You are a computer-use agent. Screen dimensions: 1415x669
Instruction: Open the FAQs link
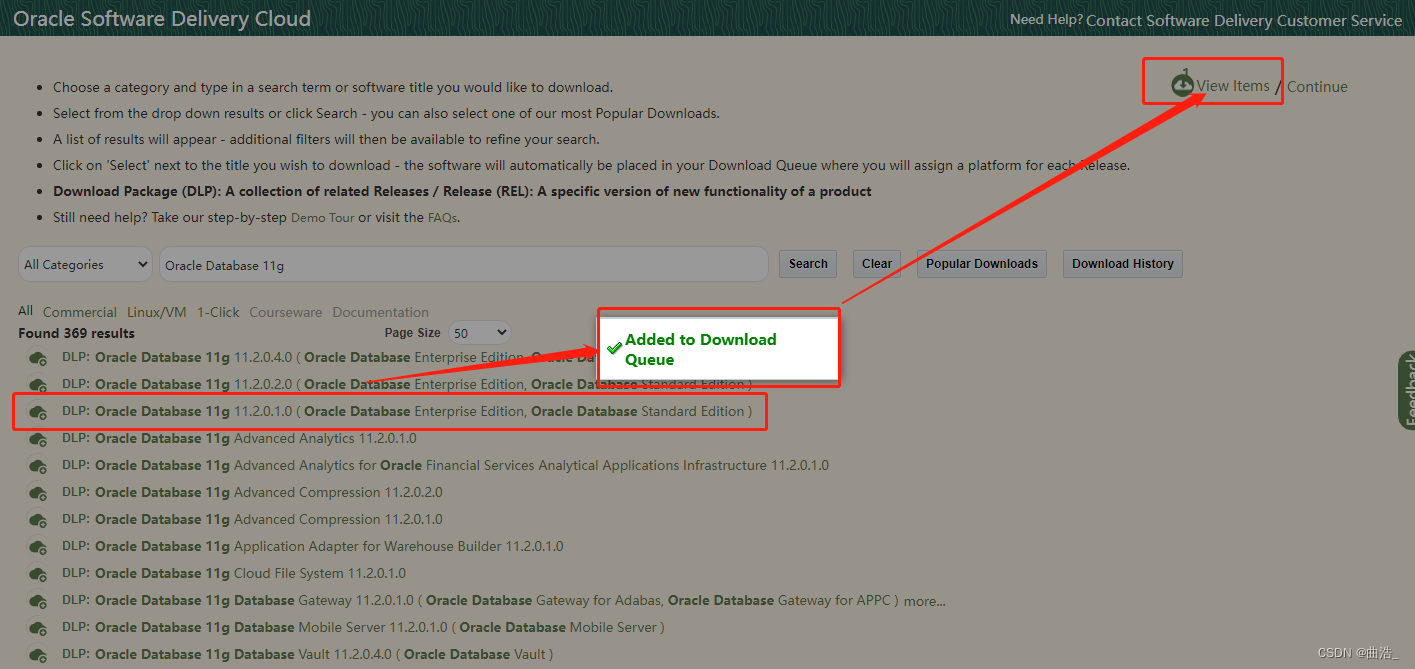pos(442,218)
